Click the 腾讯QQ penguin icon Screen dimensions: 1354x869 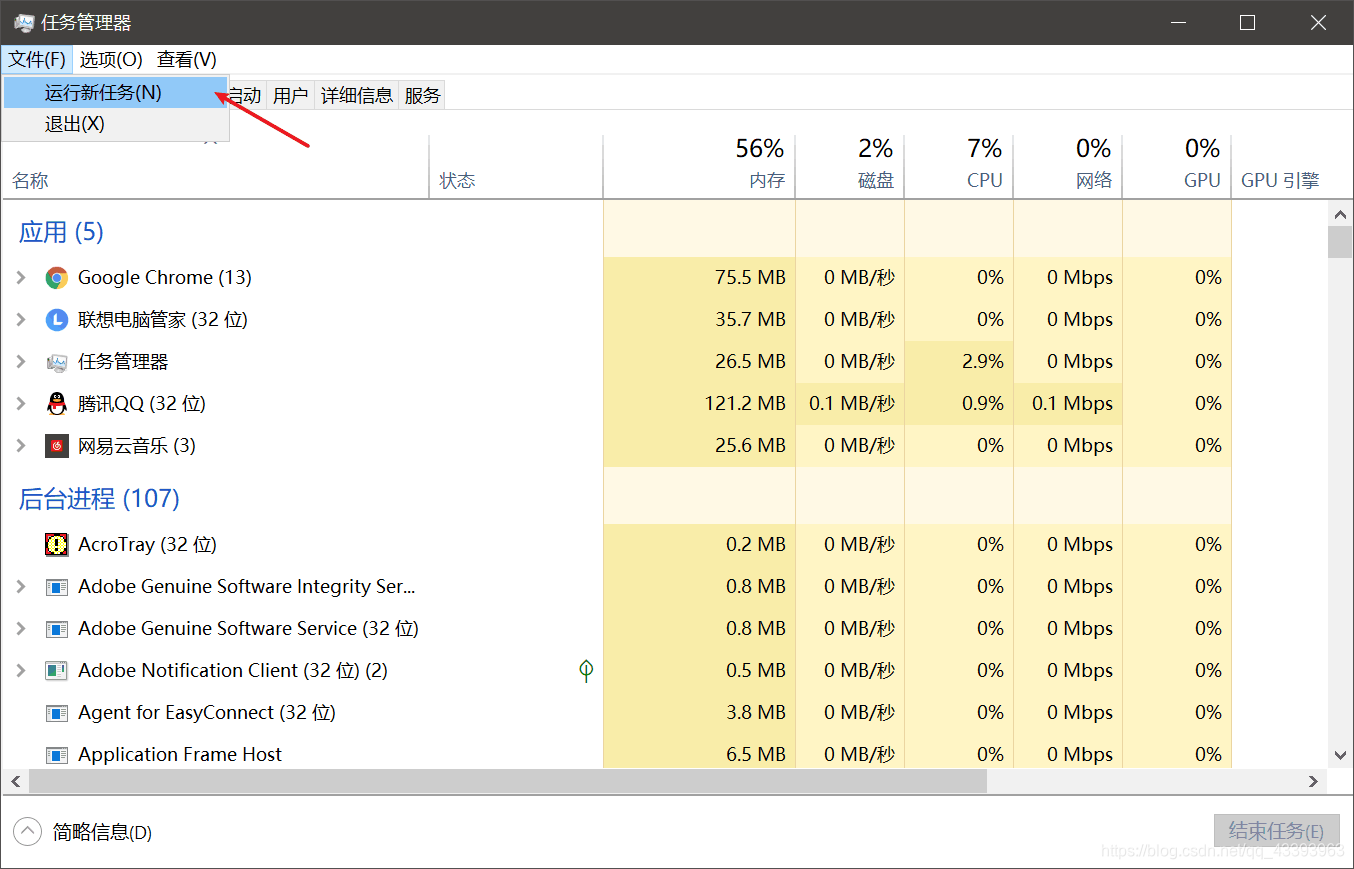tap(57, 404)
